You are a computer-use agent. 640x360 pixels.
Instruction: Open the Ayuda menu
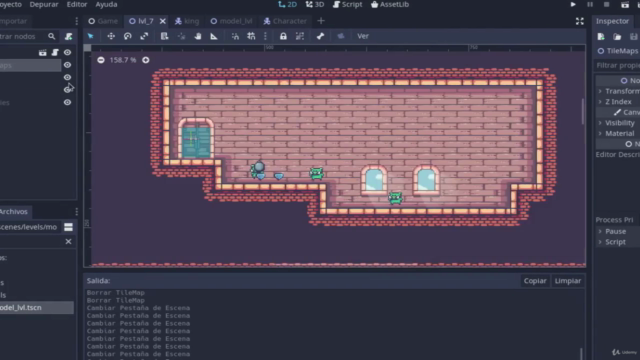point(106,4)
